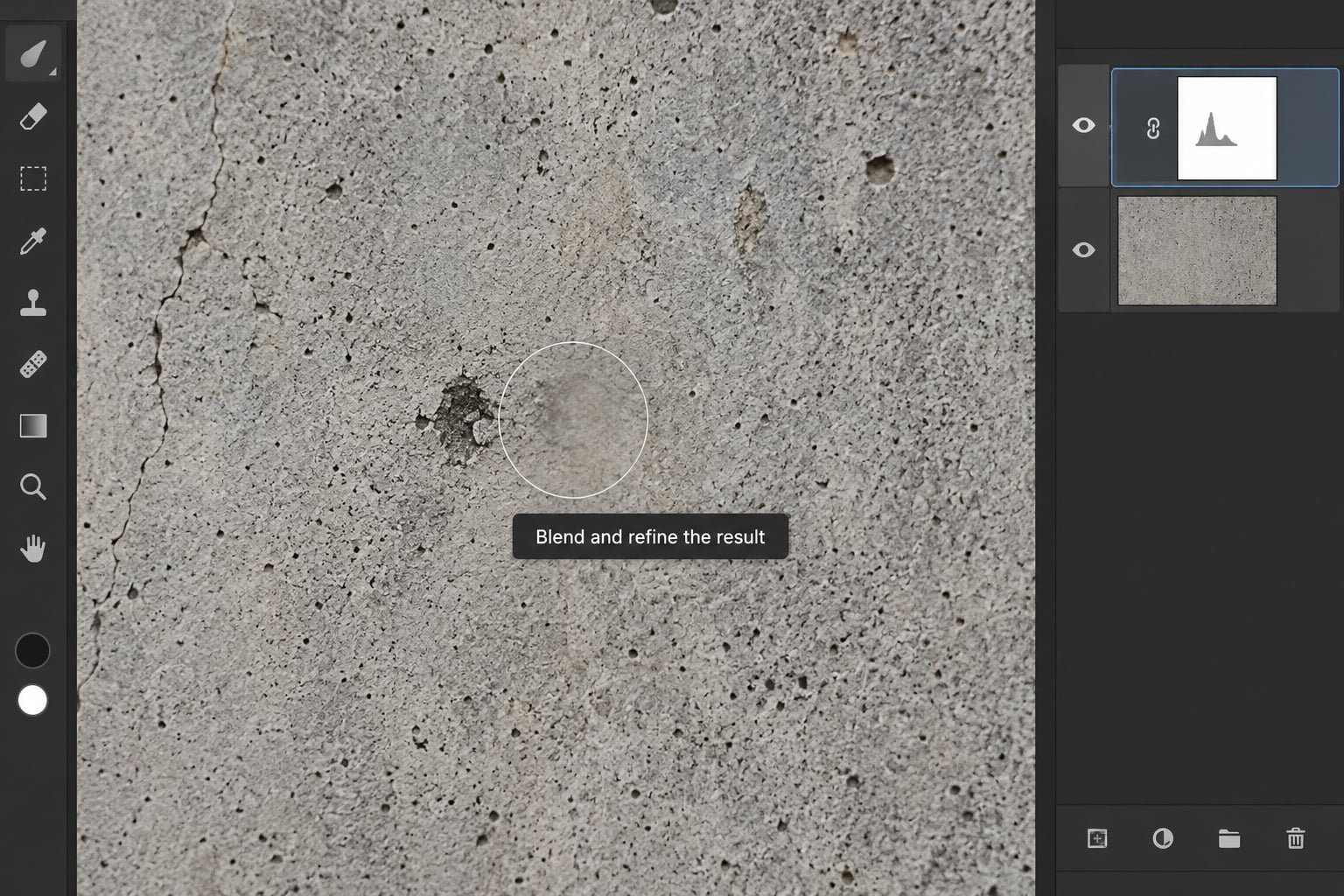Toggle the adjustment layer mask link icon
The width and height of the screenshot is (1344, 896).
pyautogui.click(x=1153, y=129)
